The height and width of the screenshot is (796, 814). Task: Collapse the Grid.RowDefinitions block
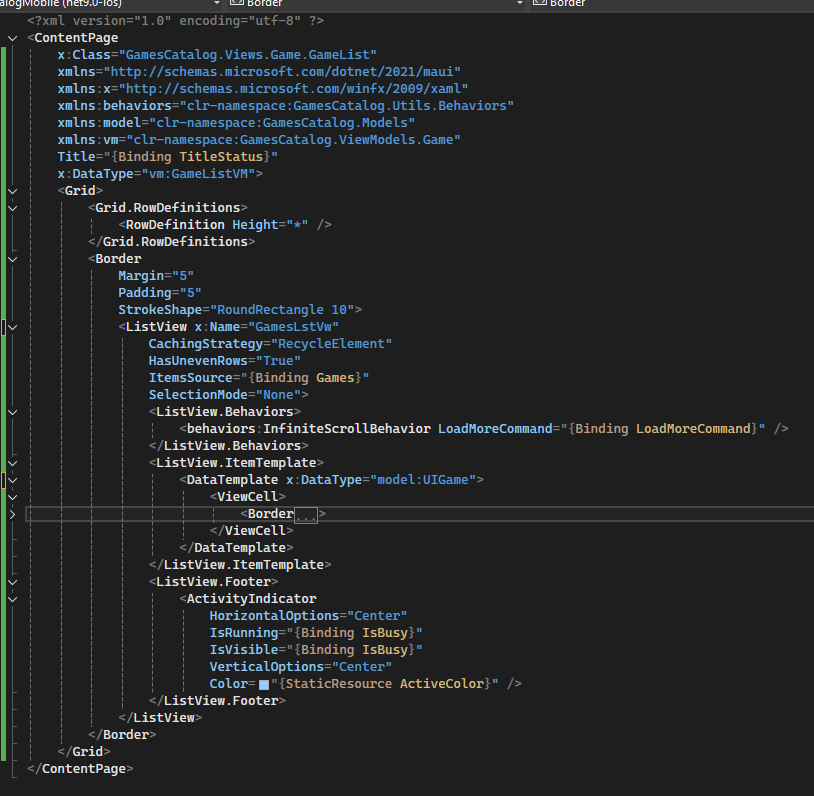(x=12, y=207)
